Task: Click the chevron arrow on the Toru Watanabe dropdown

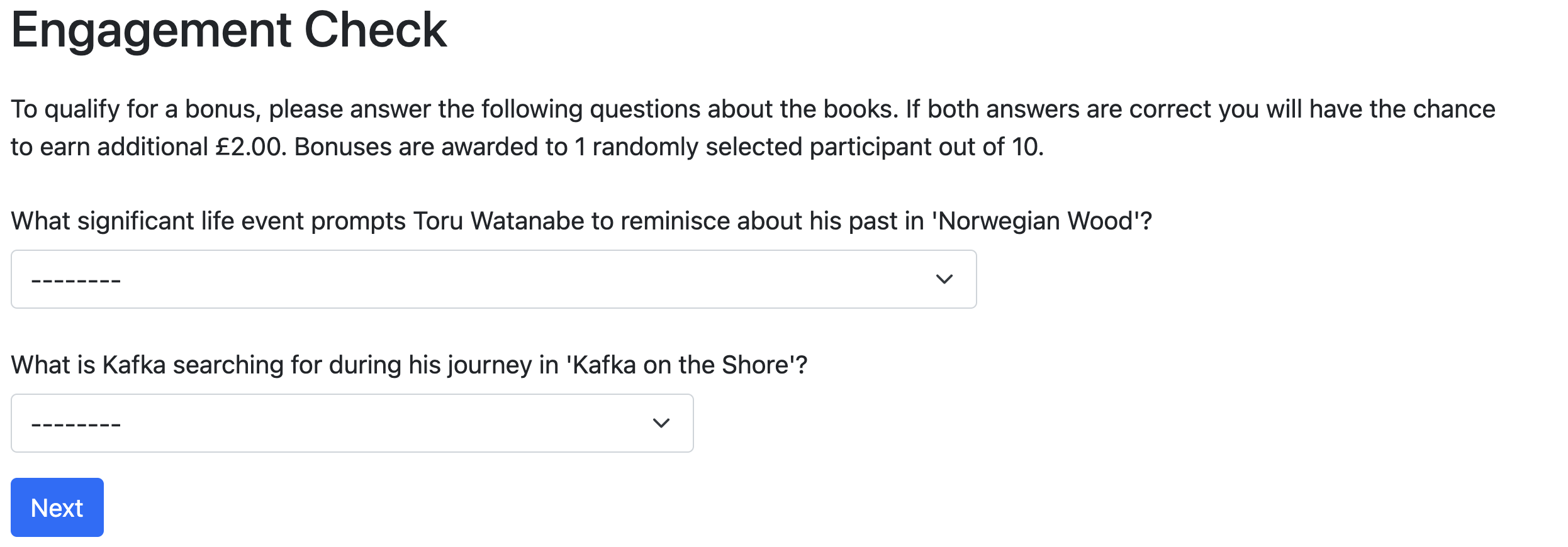Action: 944,279
